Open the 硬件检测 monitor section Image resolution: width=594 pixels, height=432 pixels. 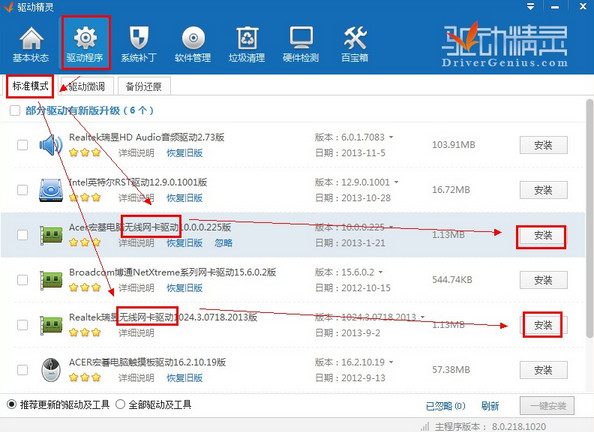(301, 45)
